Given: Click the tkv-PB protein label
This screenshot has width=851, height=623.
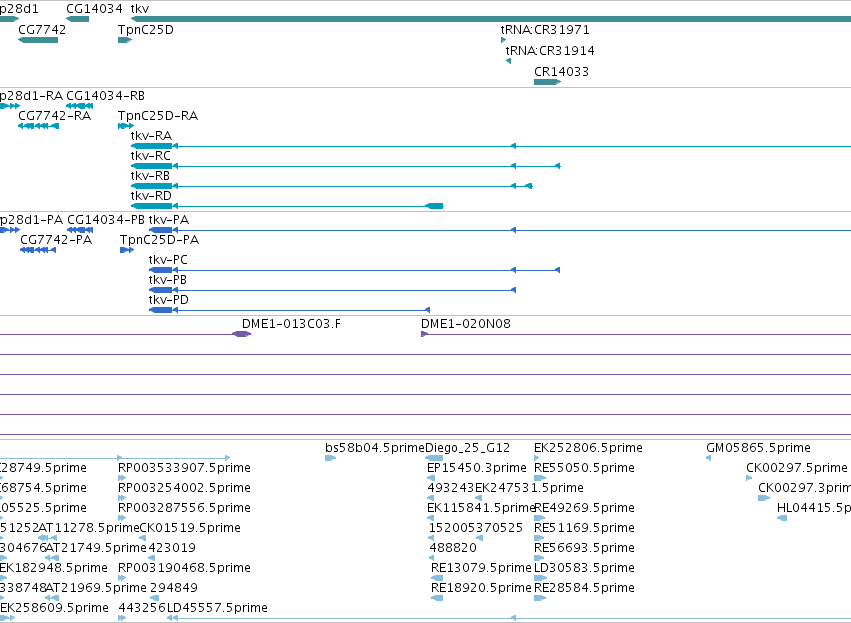Looking at the screenshot, I should (x=168, y=280).
